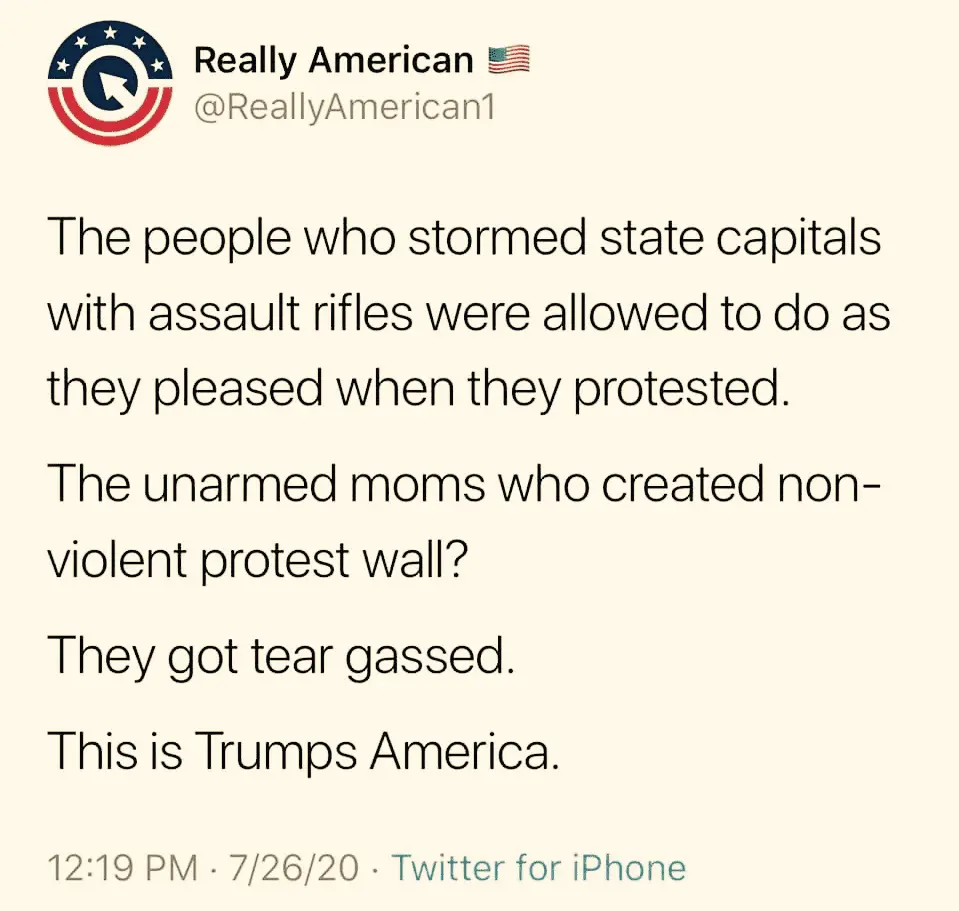Click the line 'The people who stormed state capitals'
Image resolution: width=959 pixels, height=911 pixels.
coord(465,241)
